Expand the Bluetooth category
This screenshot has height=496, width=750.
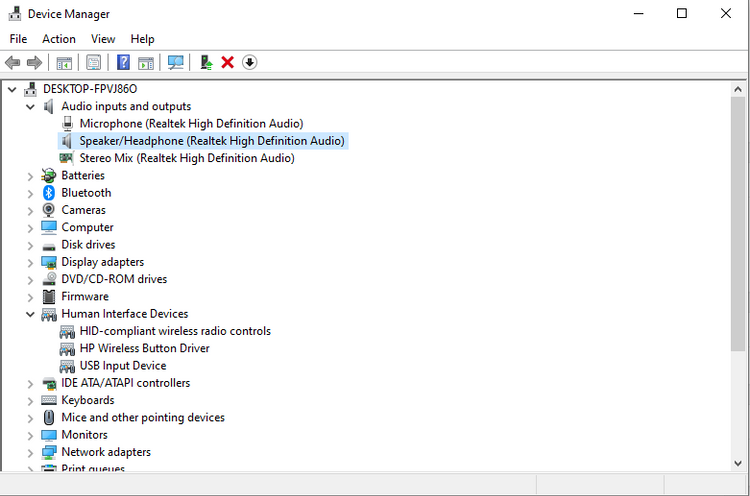point(30,194)
